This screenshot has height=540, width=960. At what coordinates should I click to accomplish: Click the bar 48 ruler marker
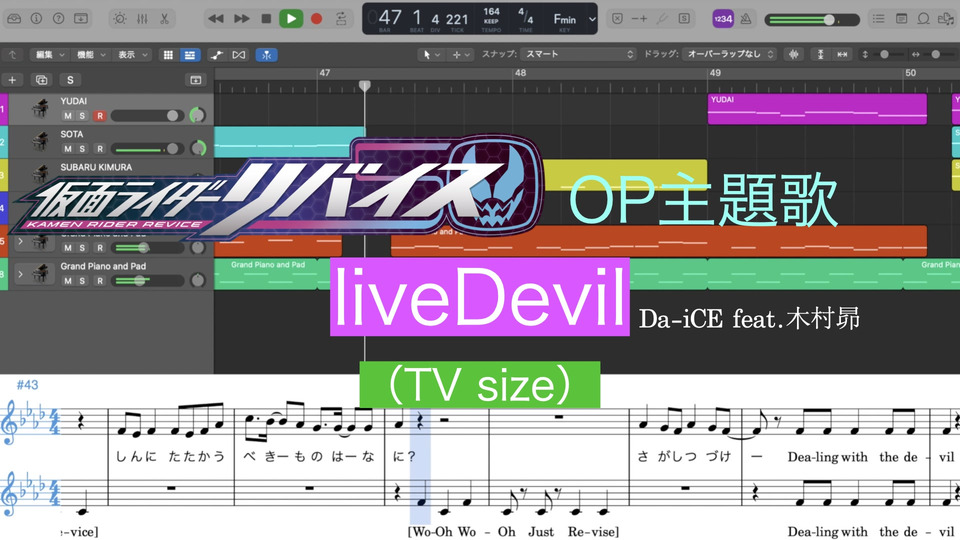pyautogui.click(x=520, y=73)
